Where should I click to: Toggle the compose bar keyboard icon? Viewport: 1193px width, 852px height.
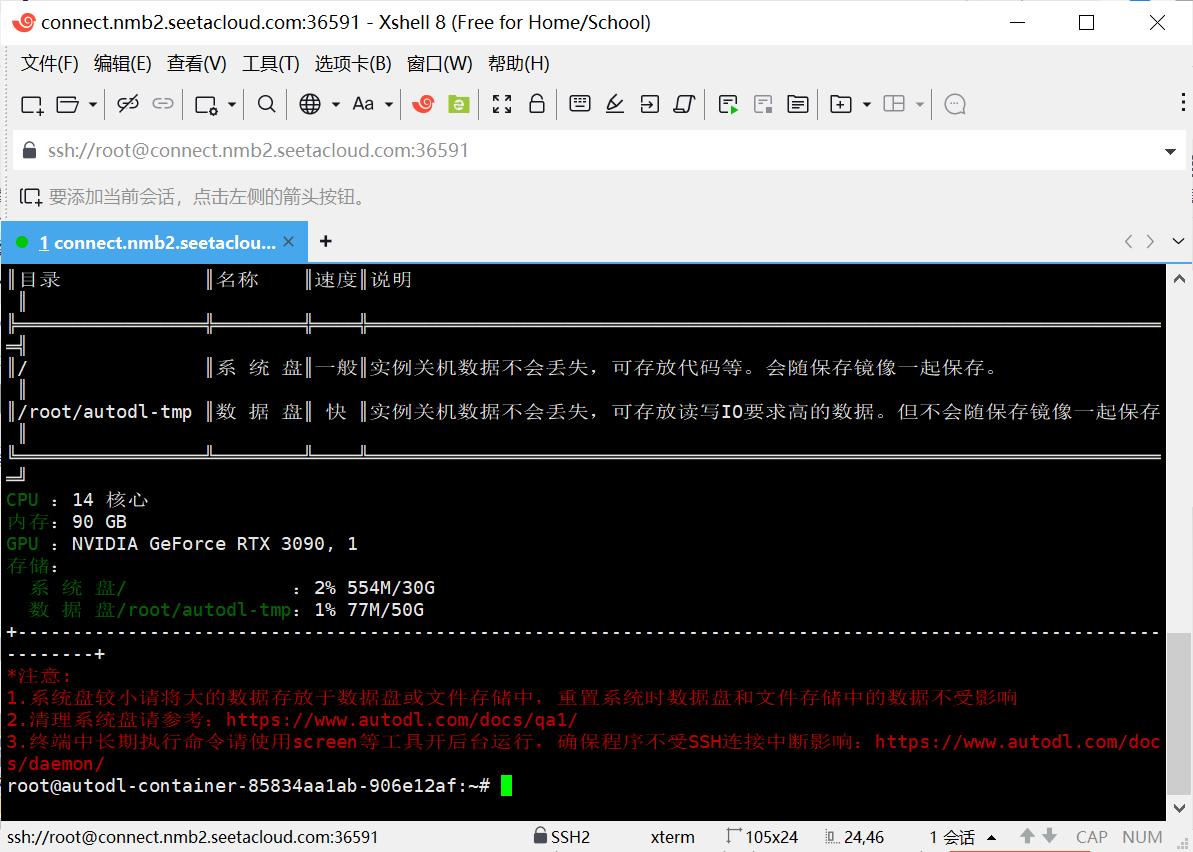[579, 104]
